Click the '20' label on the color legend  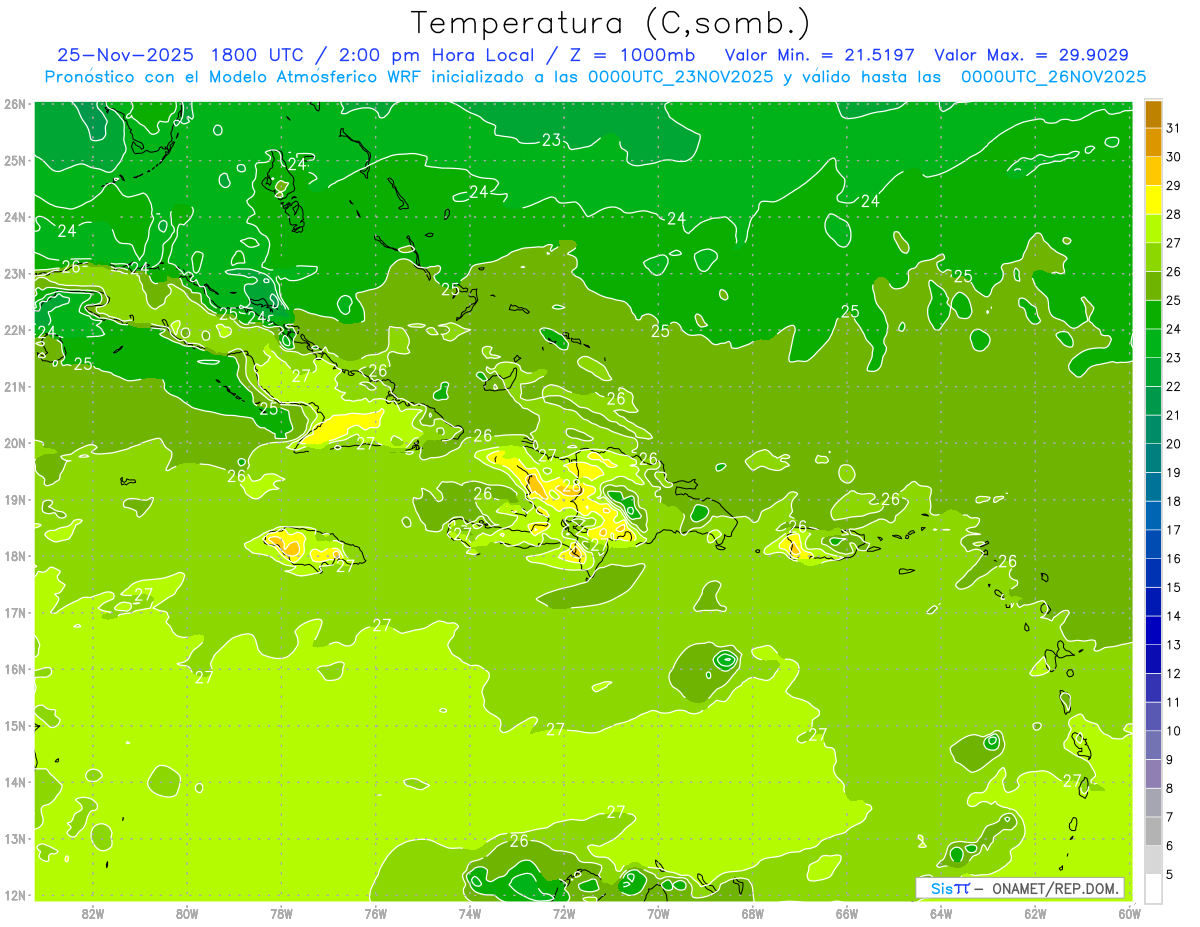click(1174, 443)
